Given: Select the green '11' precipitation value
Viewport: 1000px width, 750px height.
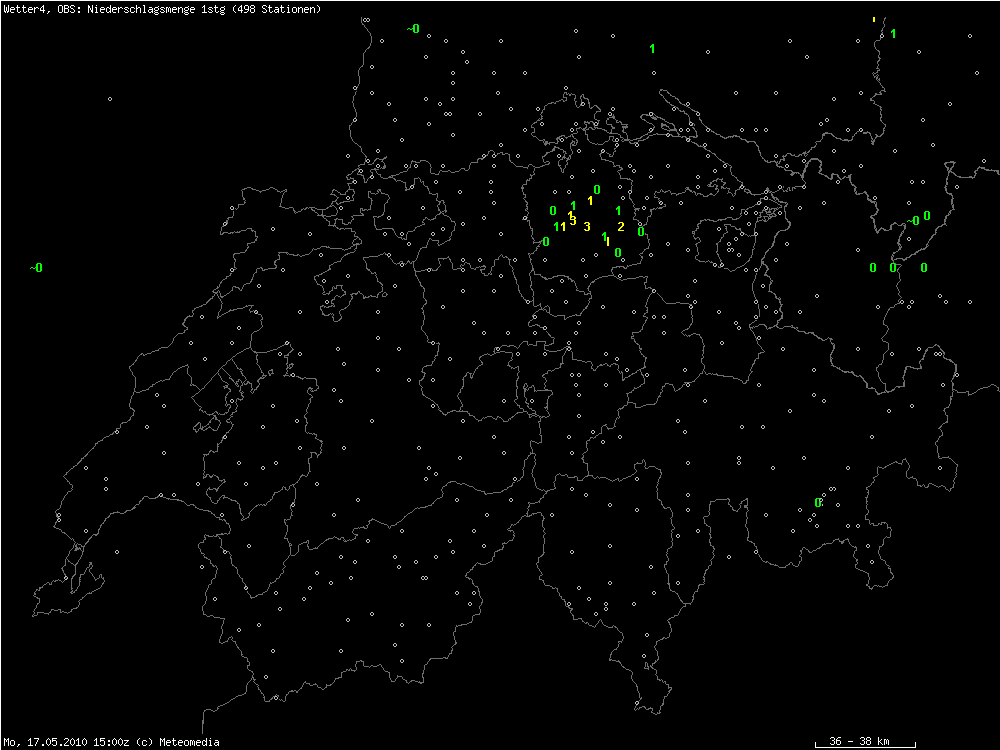Looking at the screenshot, I should [559, 226].
